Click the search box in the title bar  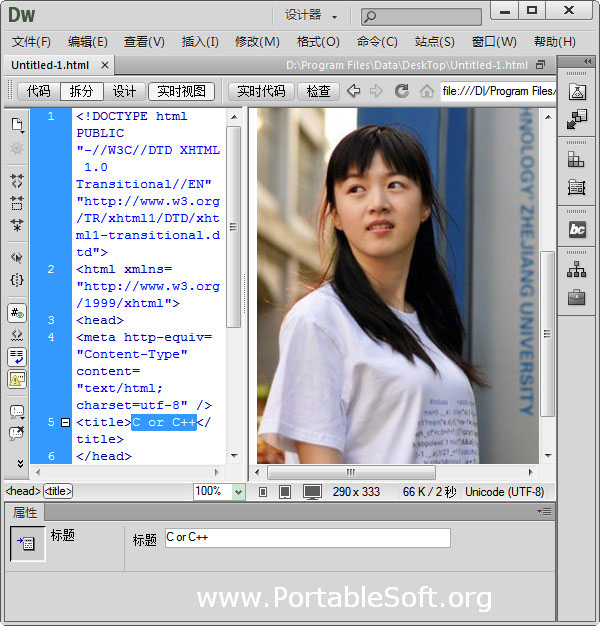pyautogui.click(x=421, y=17)
